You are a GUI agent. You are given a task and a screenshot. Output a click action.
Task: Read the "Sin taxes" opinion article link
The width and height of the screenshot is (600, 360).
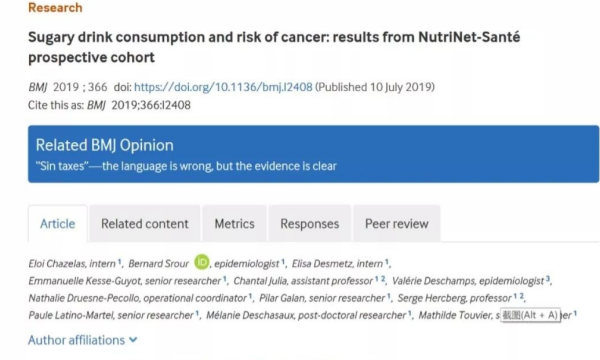[x=186, y=166]
